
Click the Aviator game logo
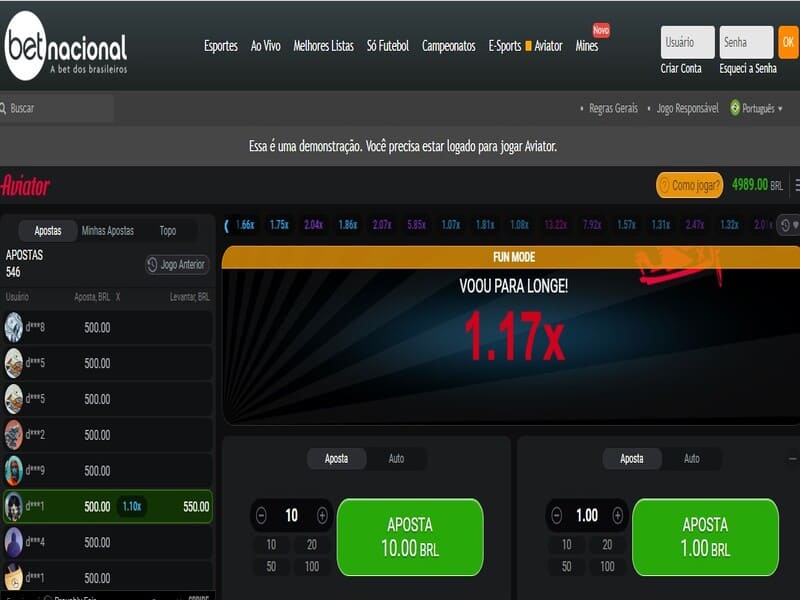(26, 186)
